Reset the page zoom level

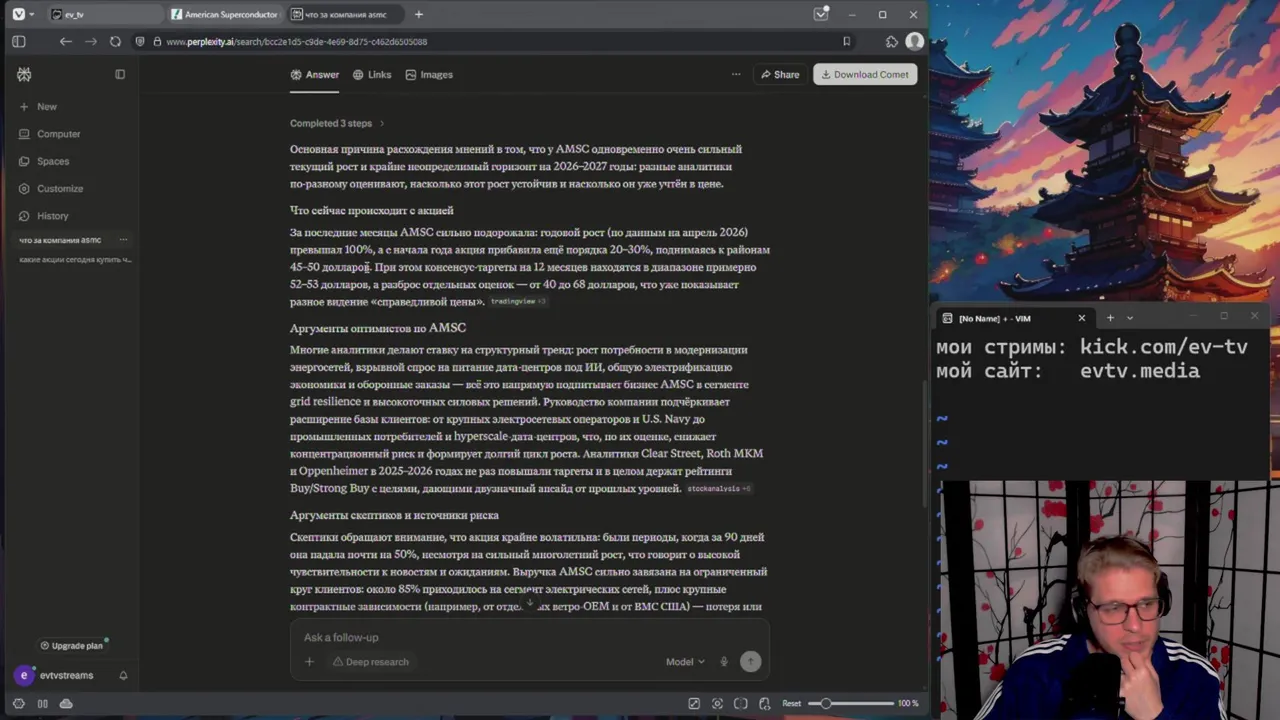(x=791, y=703)
